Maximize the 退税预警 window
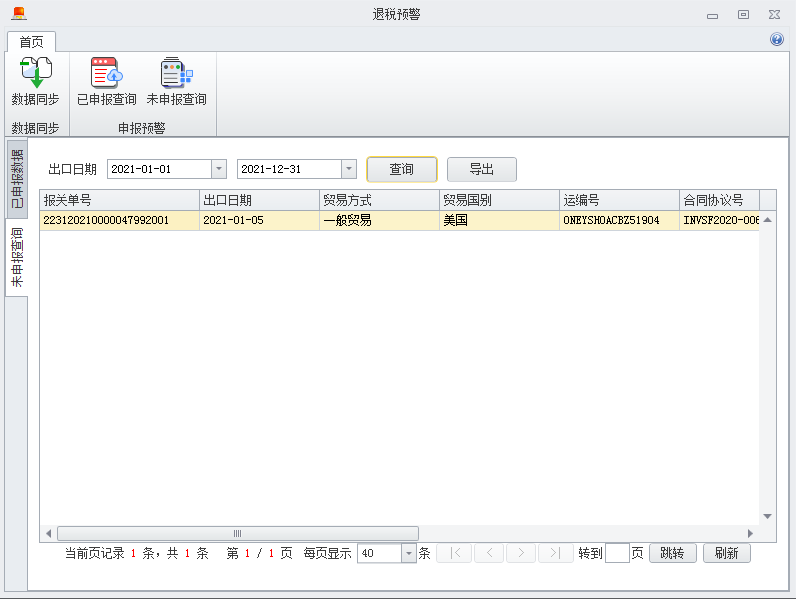Image resolution: width=796 pixels, height=599 pixels. click(x=743, y=15)
